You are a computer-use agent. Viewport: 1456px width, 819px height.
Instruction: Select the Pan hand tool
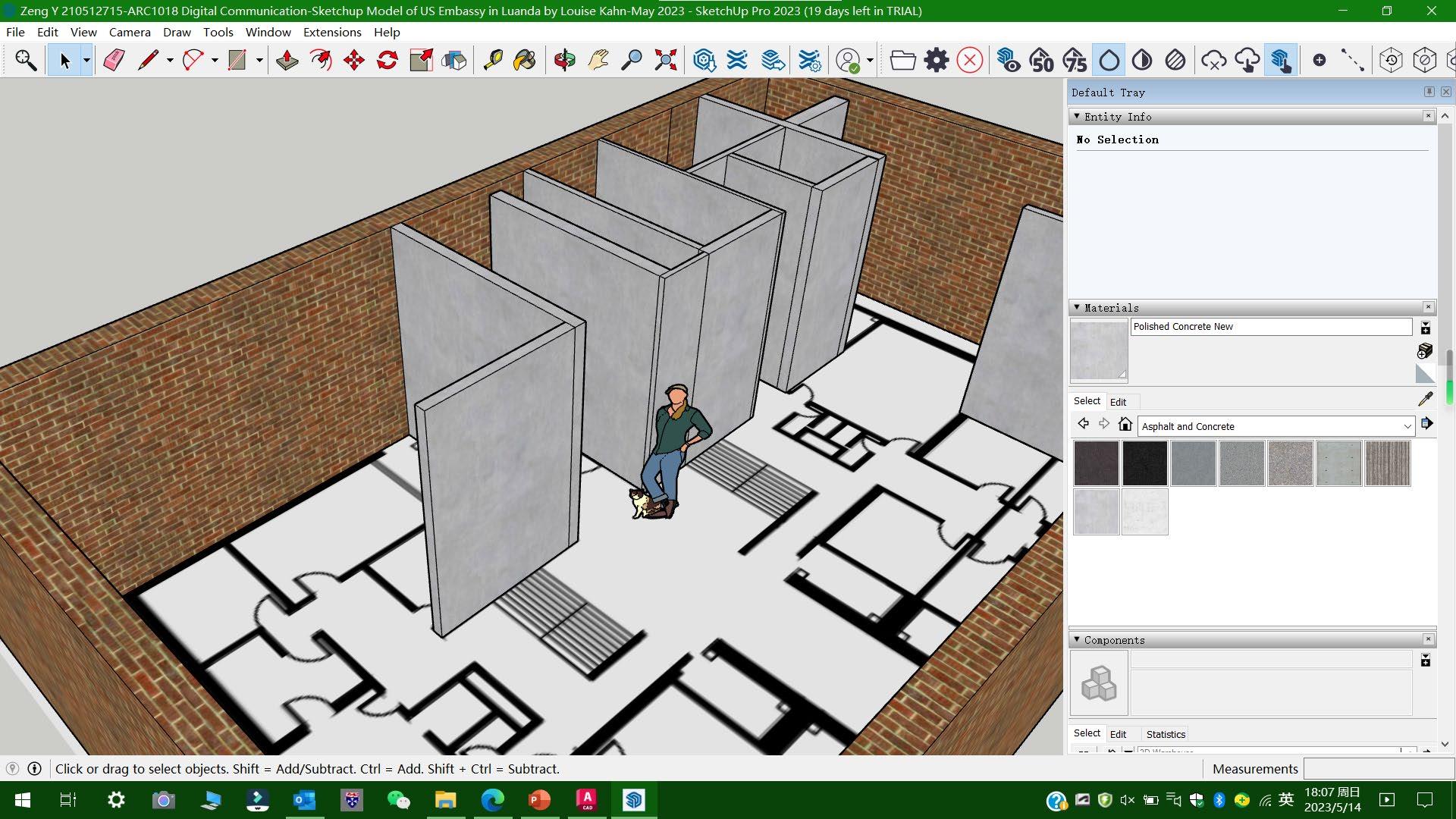pyautogui.click(x=598, y=60)
